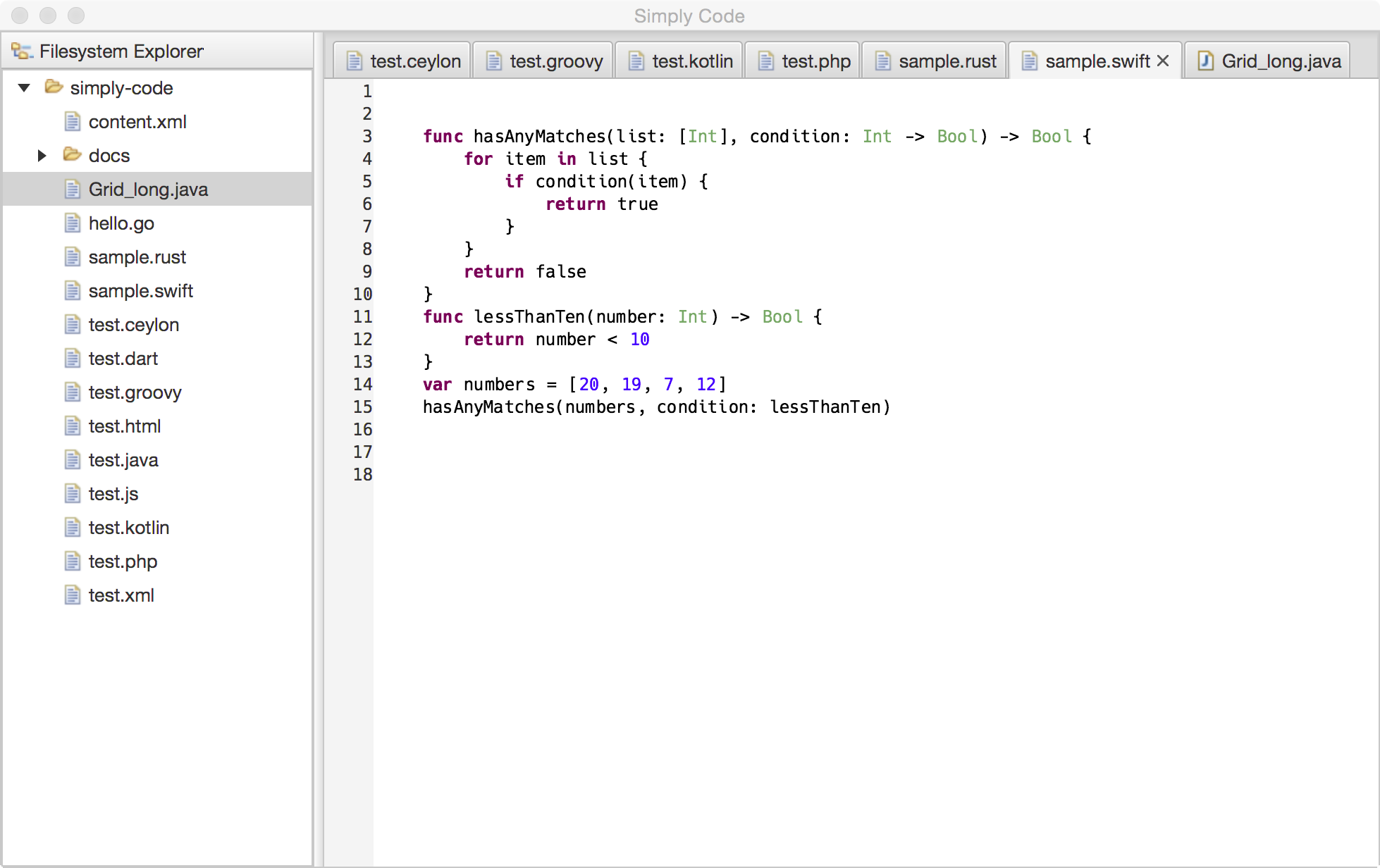
Task: Select sample.swift in the file tree
Action: coord(140,291)
